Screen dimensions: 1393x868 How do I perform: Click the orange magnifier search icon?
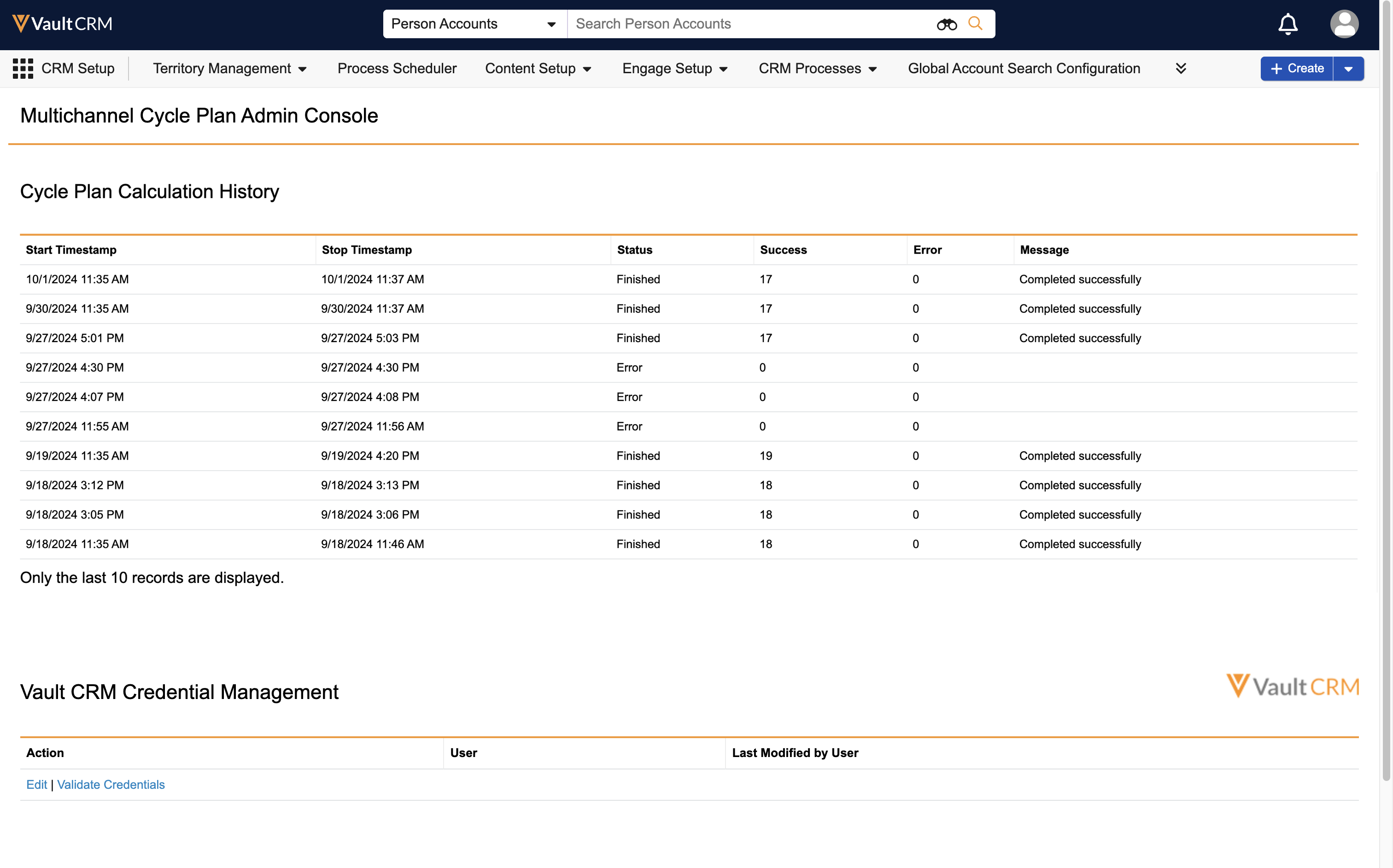(x=975, y=23)
